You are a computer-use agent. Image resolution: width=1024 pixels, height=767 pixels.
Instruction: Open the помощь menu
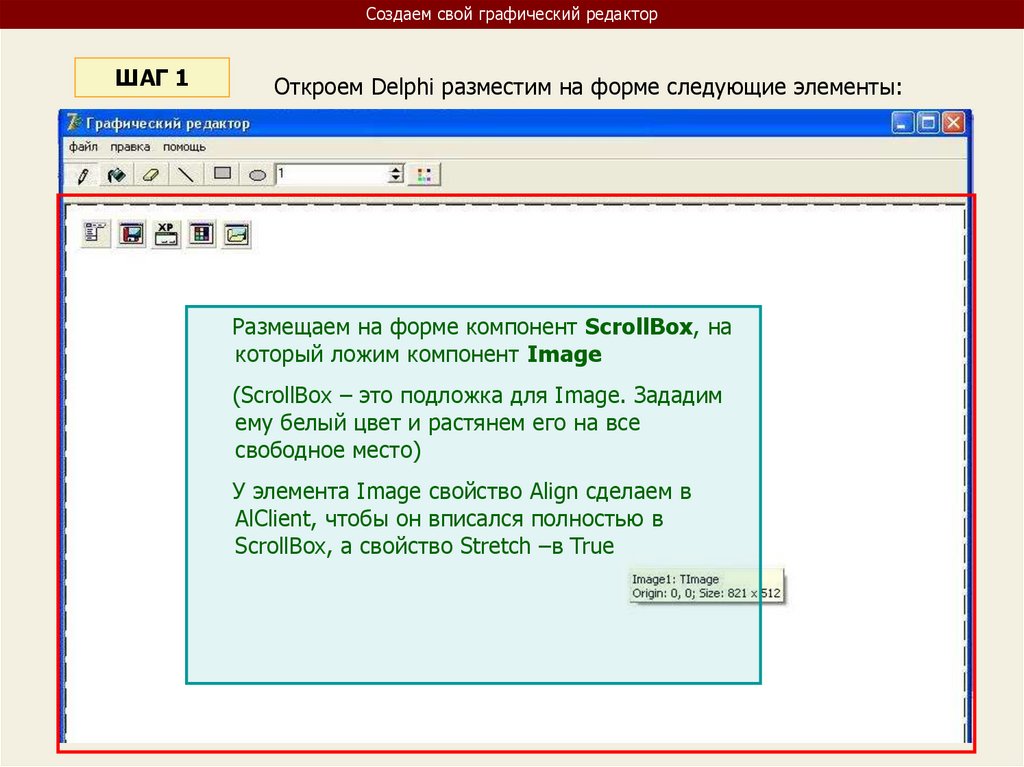click(184, 147)
